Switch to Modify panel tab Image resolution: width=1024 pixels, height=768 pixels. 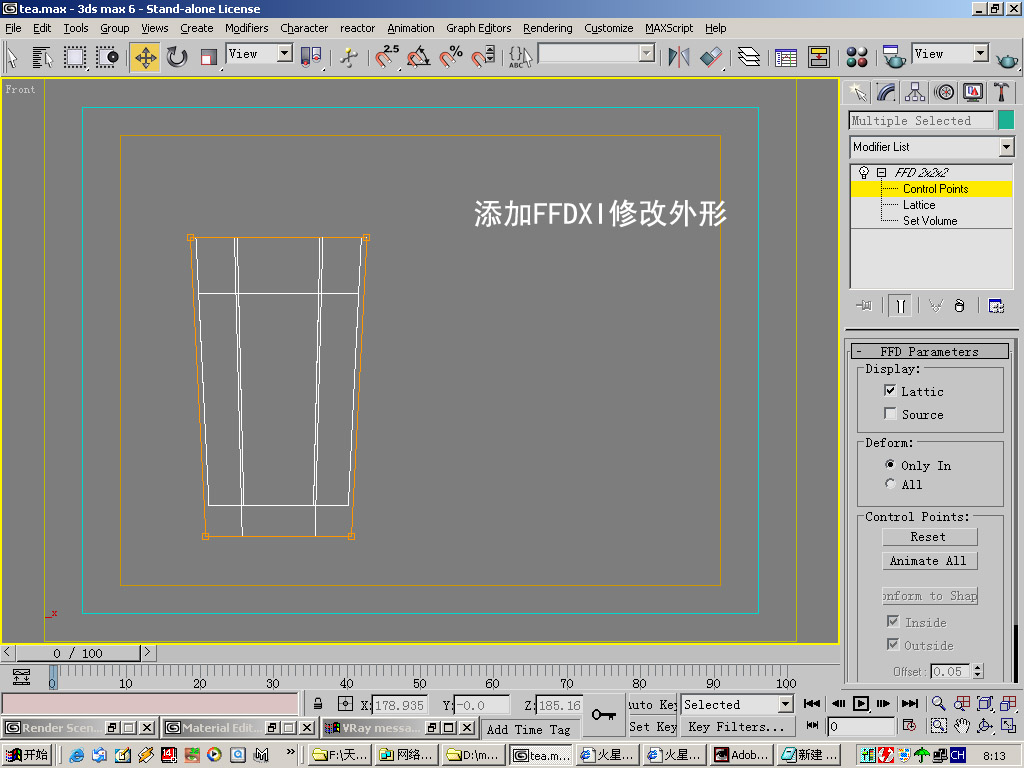pos(886,92)
